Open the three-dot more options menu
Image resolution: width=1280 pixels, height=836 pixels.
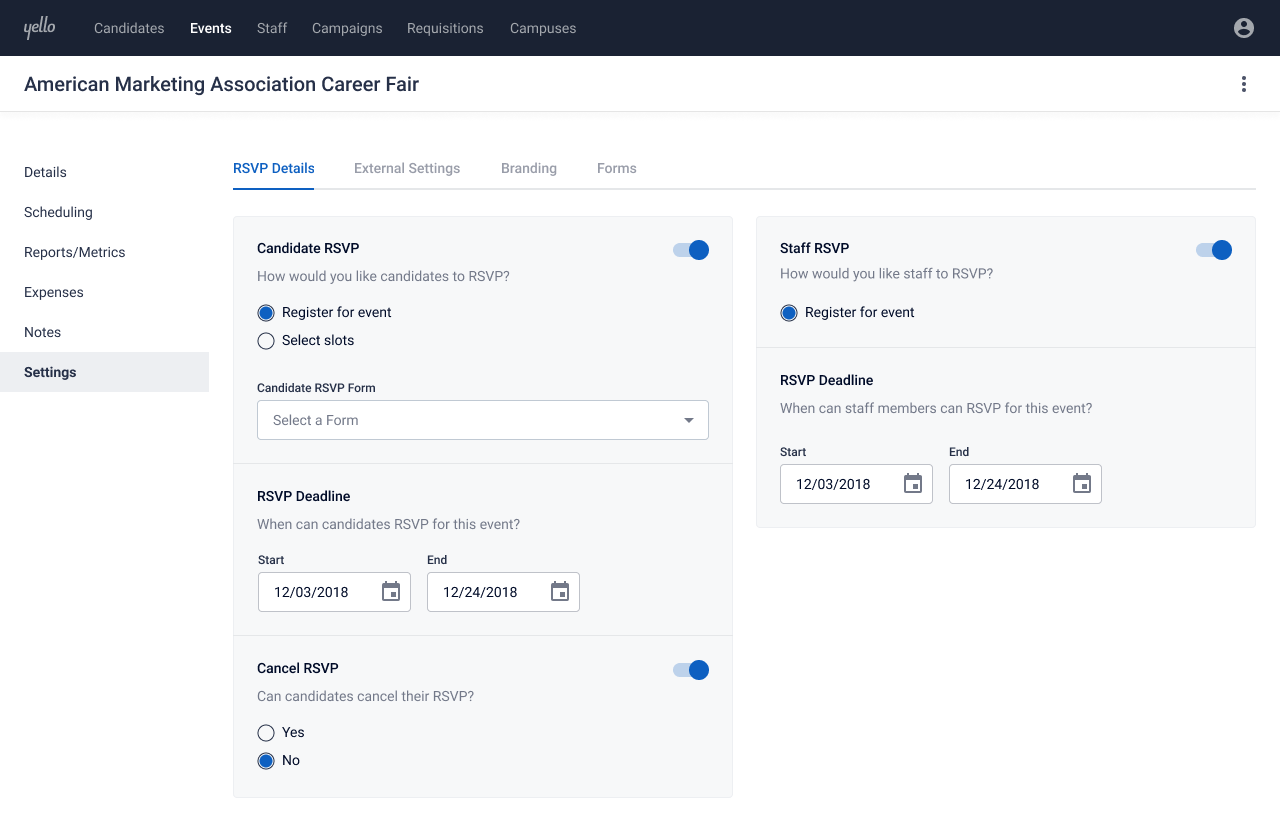pos(1244,84)
